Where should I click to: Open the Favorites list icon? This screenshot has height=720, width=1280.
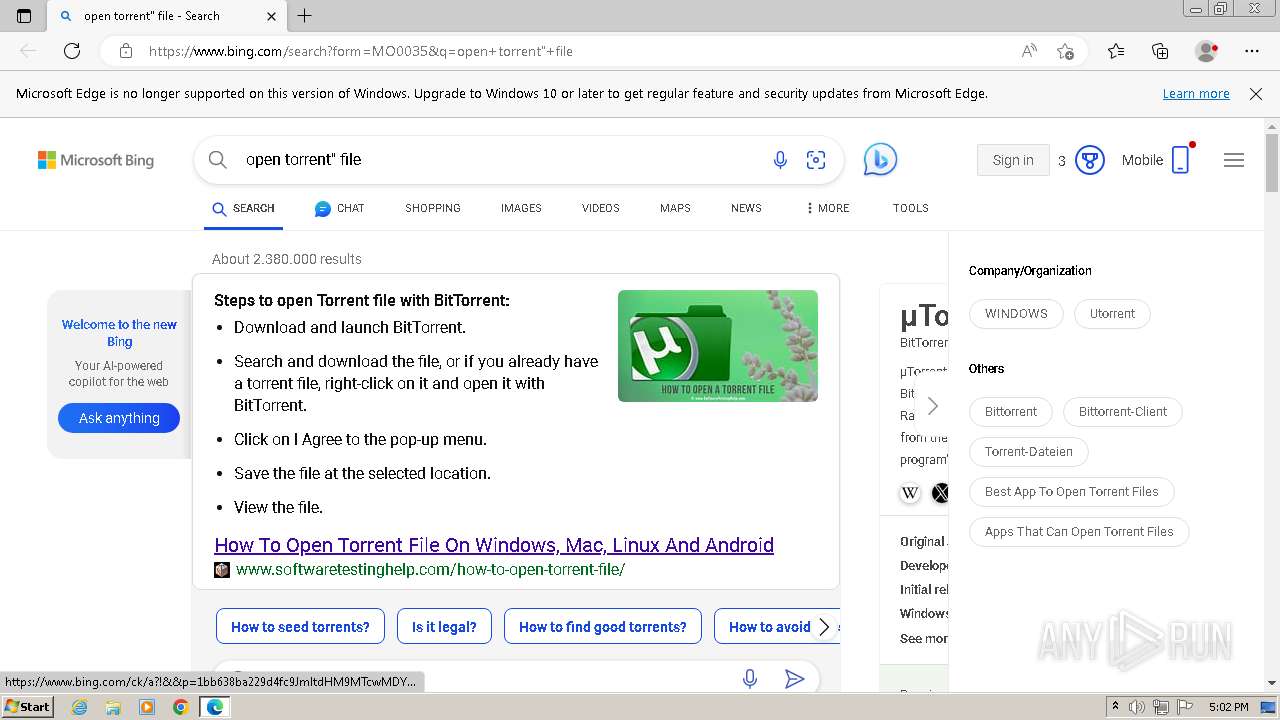coord(1116,51)
